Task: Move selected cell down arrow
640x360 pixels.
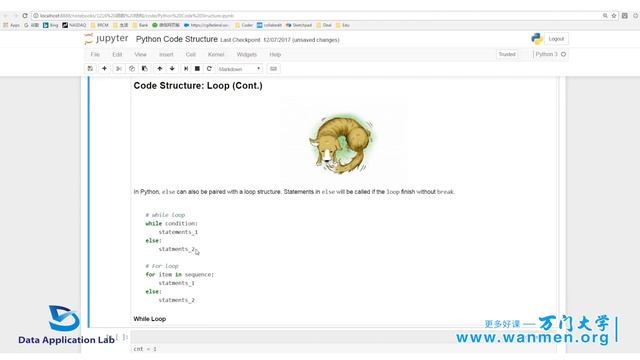Action: pyautogui.click(x=172, y=69)
